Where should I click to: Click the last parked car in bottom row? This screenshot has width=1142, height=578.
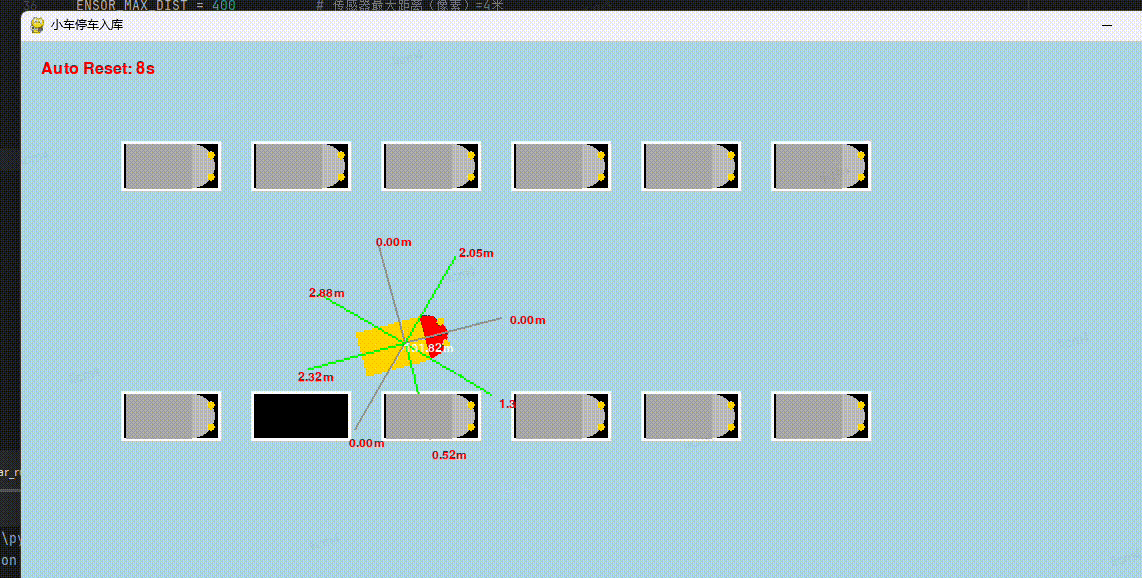[x=822, y=416]
